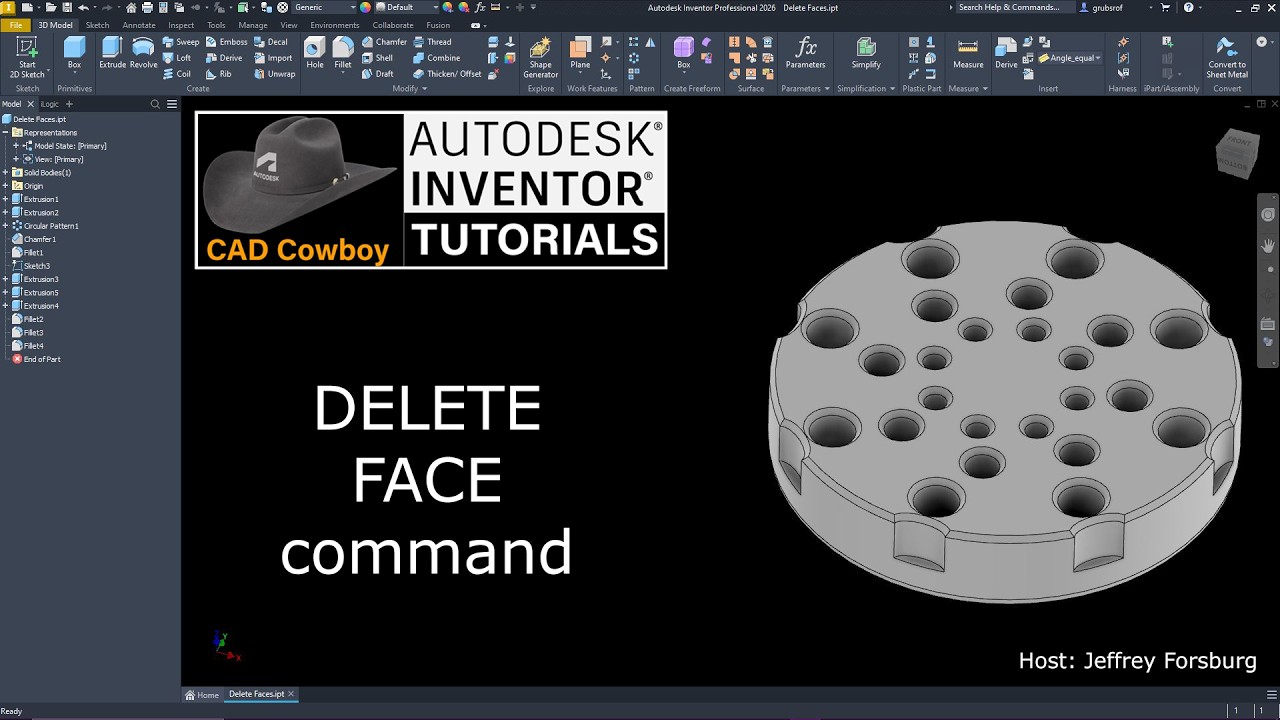
Task: Open the Shape Generator
Action: coord(541,58)
